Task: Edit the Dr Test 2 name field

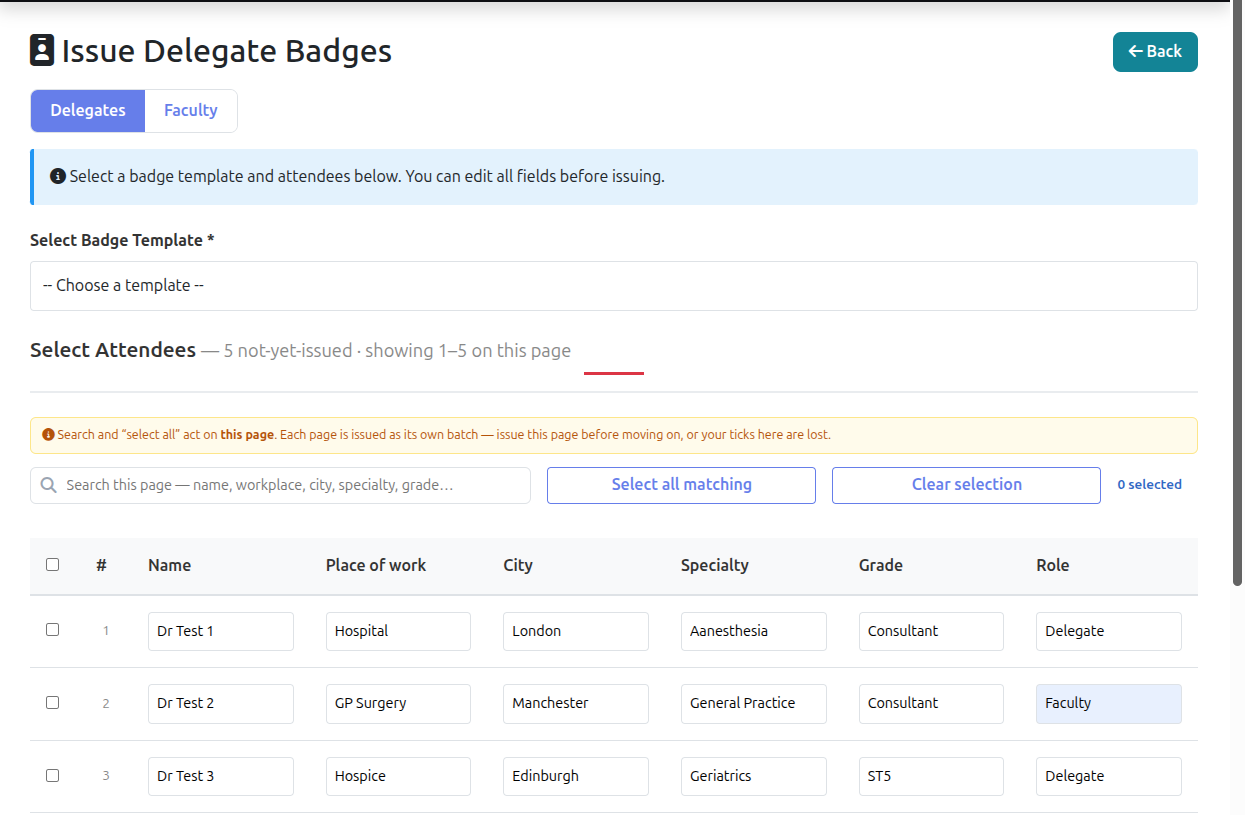Action: click(221, 704)
